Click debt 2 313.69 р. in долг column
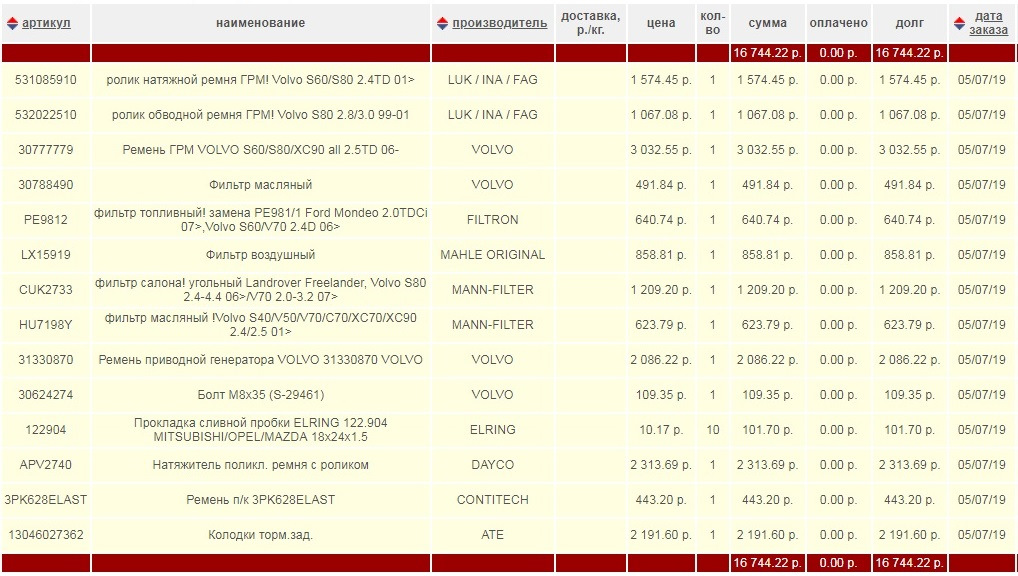This screenshot has height=576, width=1018. 910,466
